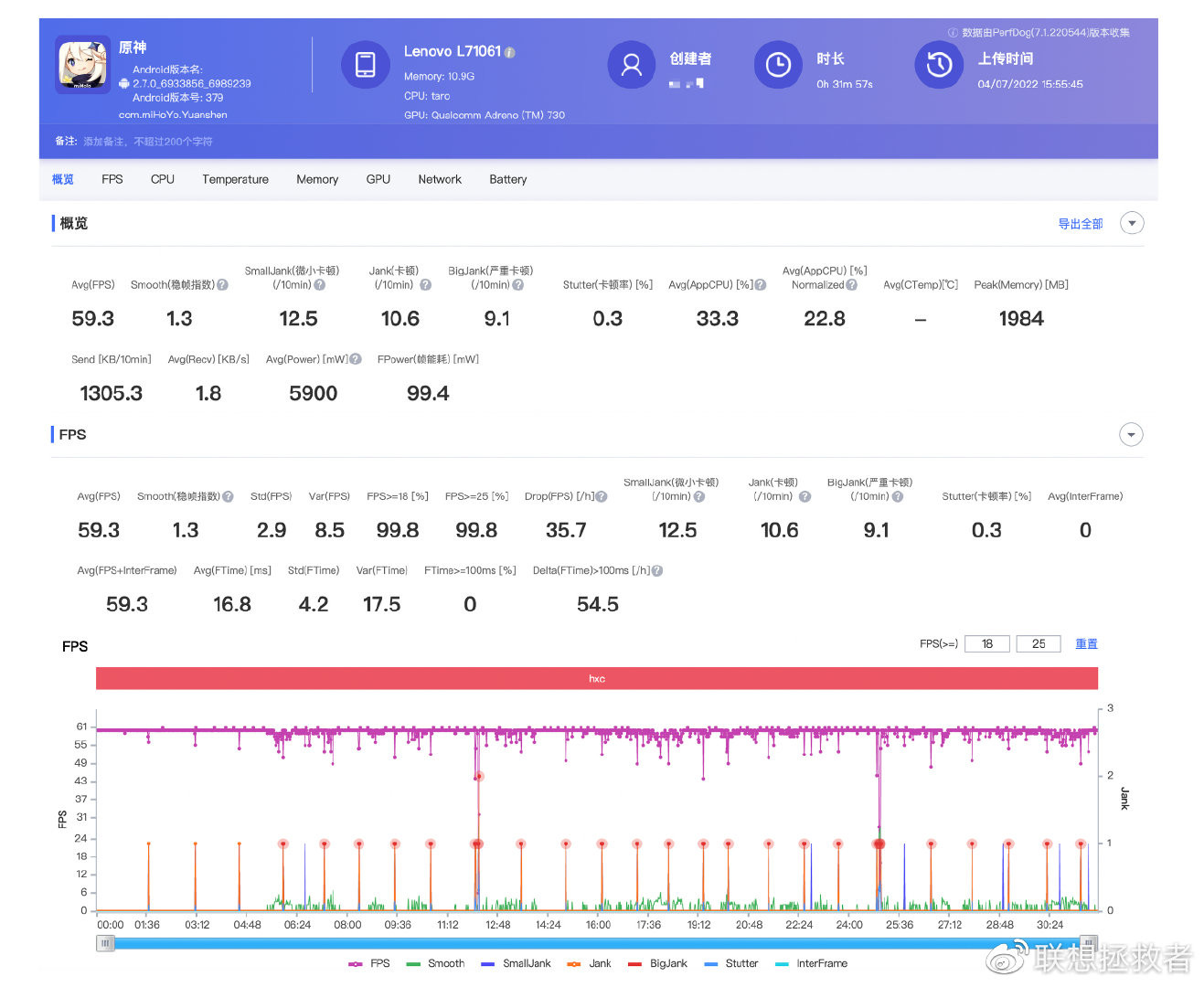Toggle the FPS series in chart legend
This screenshot has height=987, width=1204.
coord(369,963)
